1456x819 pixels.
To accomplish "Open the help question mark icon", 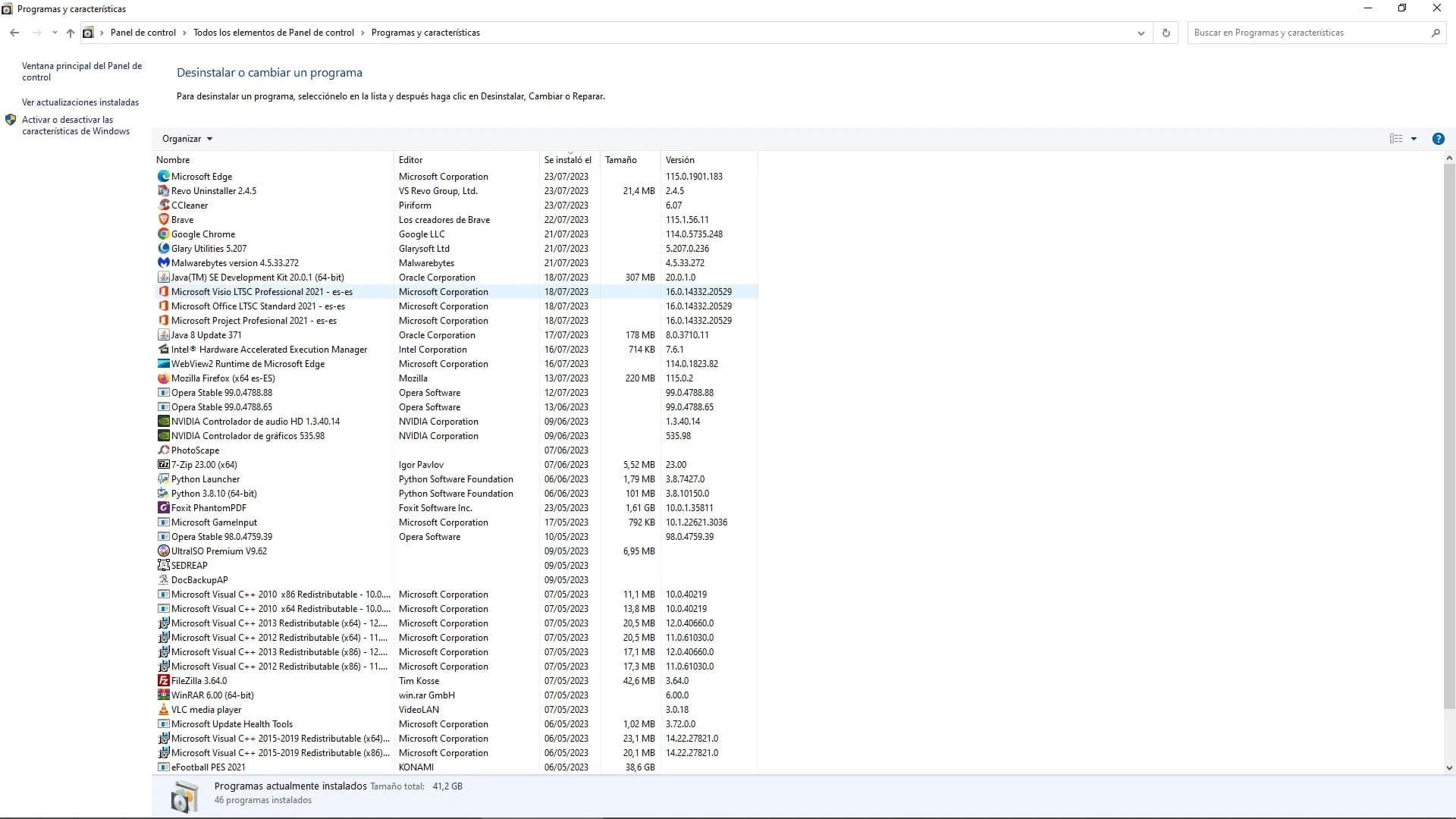I will point(1438,139).
